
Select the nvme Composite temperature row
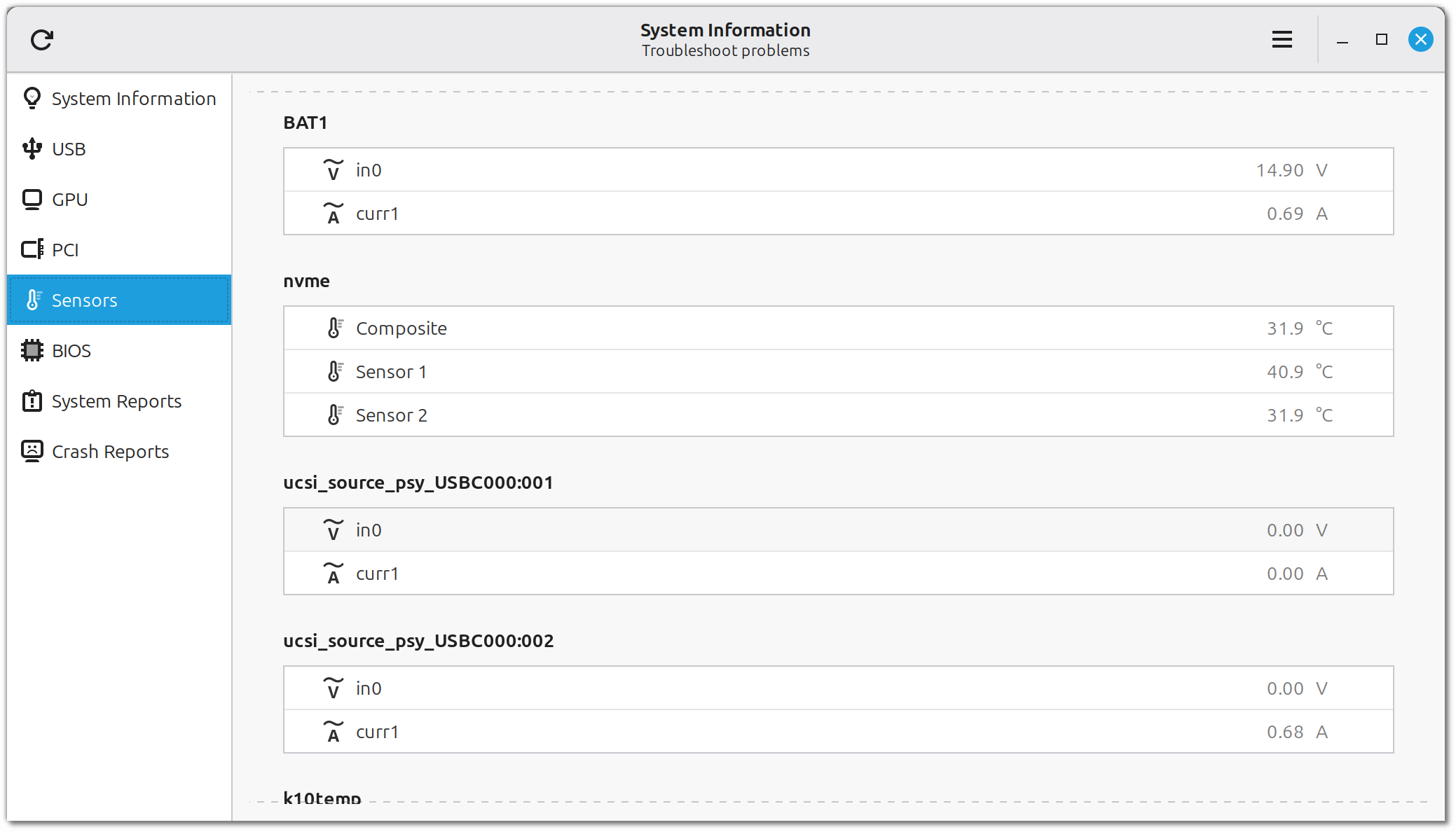[838, 328]
